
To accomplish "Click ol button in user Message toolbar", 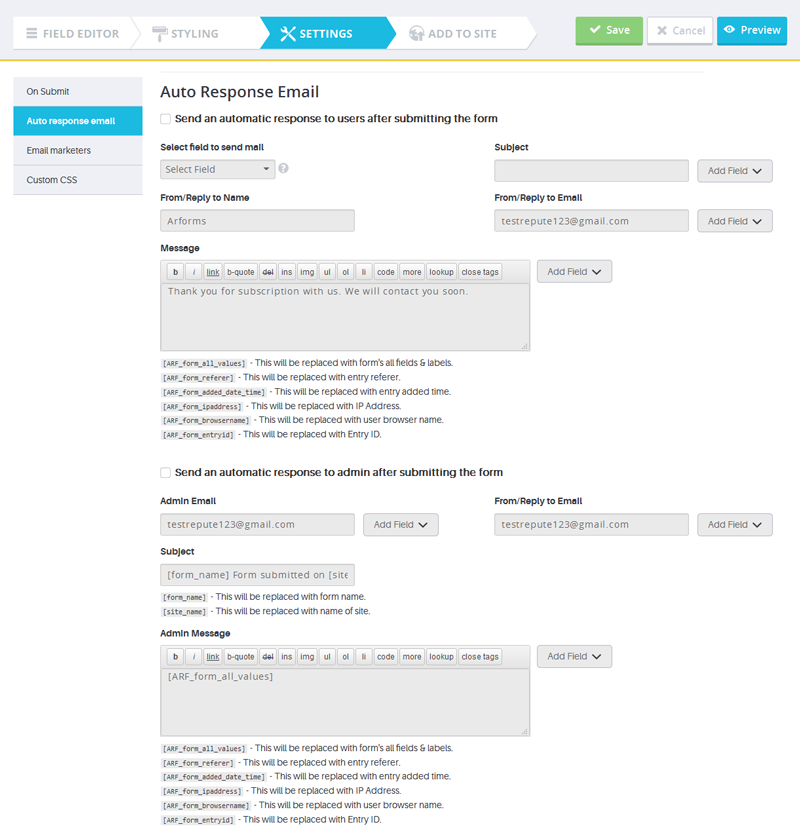I will point(345,272).
